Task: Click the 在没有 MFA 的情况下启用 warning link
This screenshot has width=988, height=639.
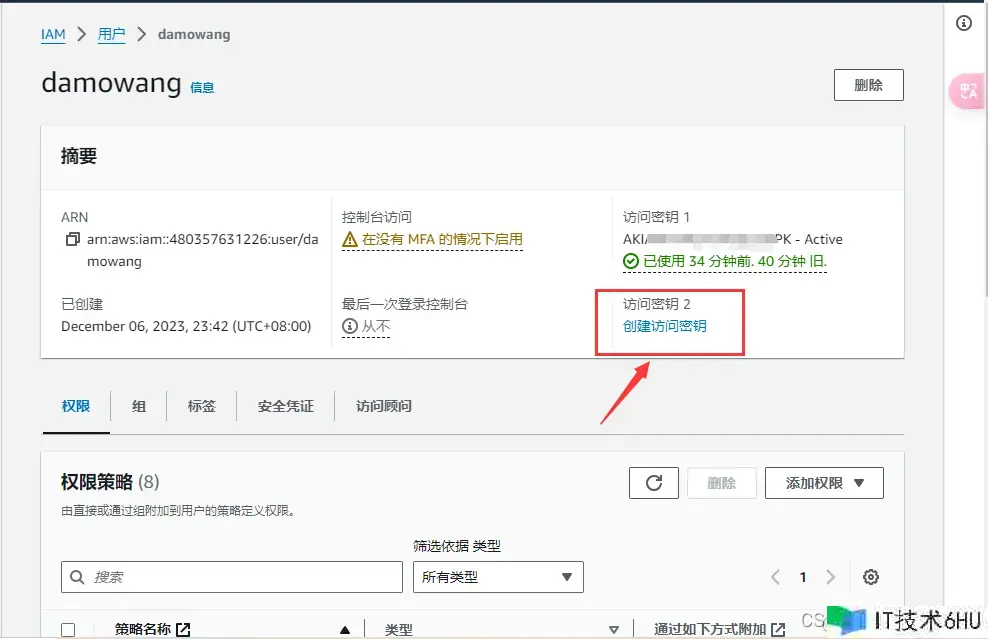Action: tap(442, 239)
